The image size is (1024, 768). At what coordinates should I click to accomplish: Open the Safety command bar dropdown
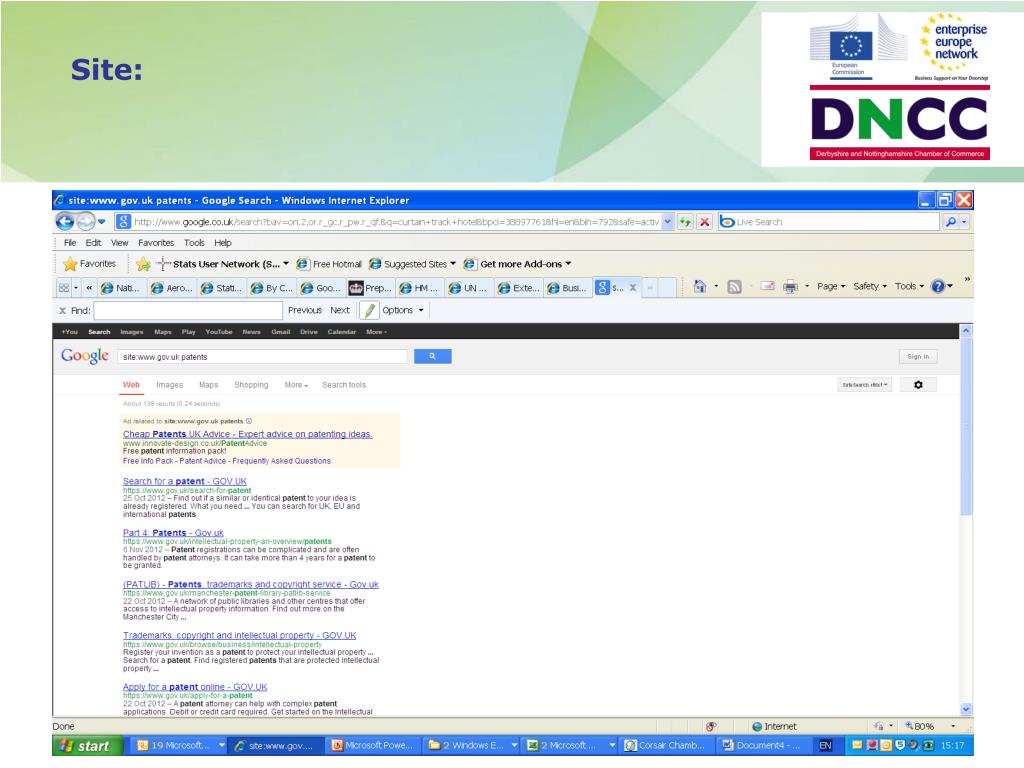(x=870, y=286)
